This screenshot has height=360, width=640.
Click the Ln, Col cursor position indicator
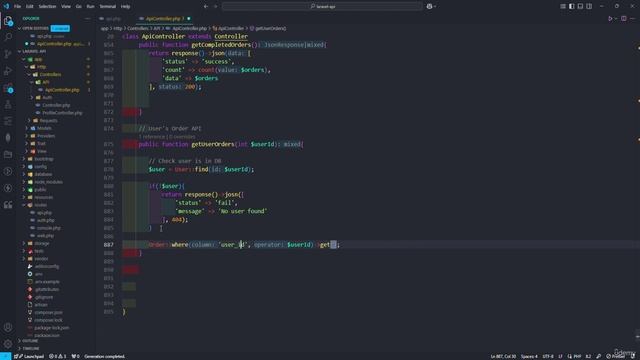503,356
